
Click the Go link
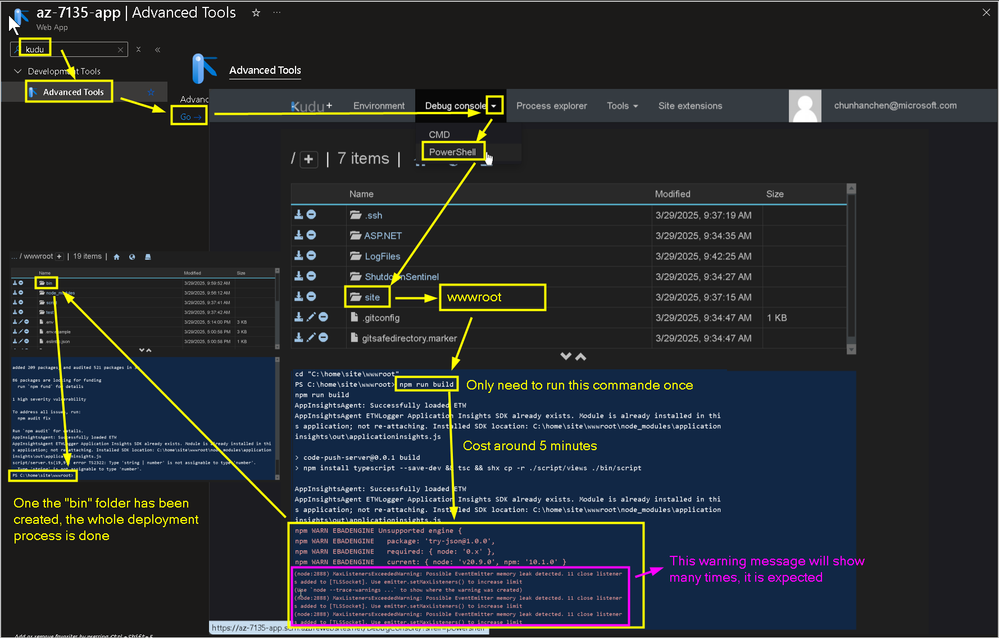click(x=190, y=117)
